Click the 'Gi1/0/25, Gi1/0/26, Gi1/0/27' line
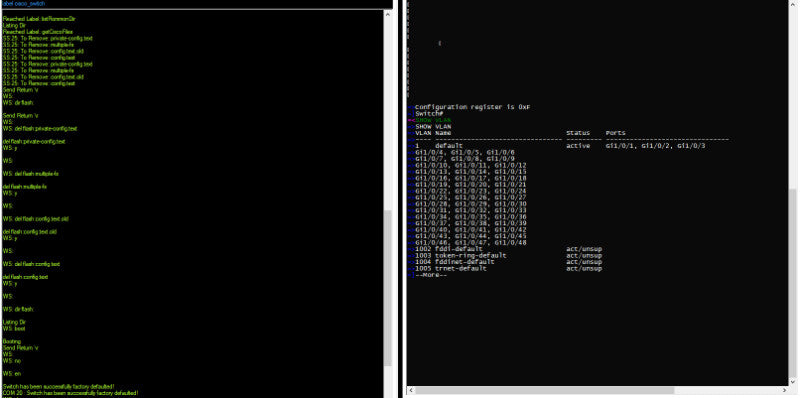Screen dimensions: 800x398 (x=470, y=197)
